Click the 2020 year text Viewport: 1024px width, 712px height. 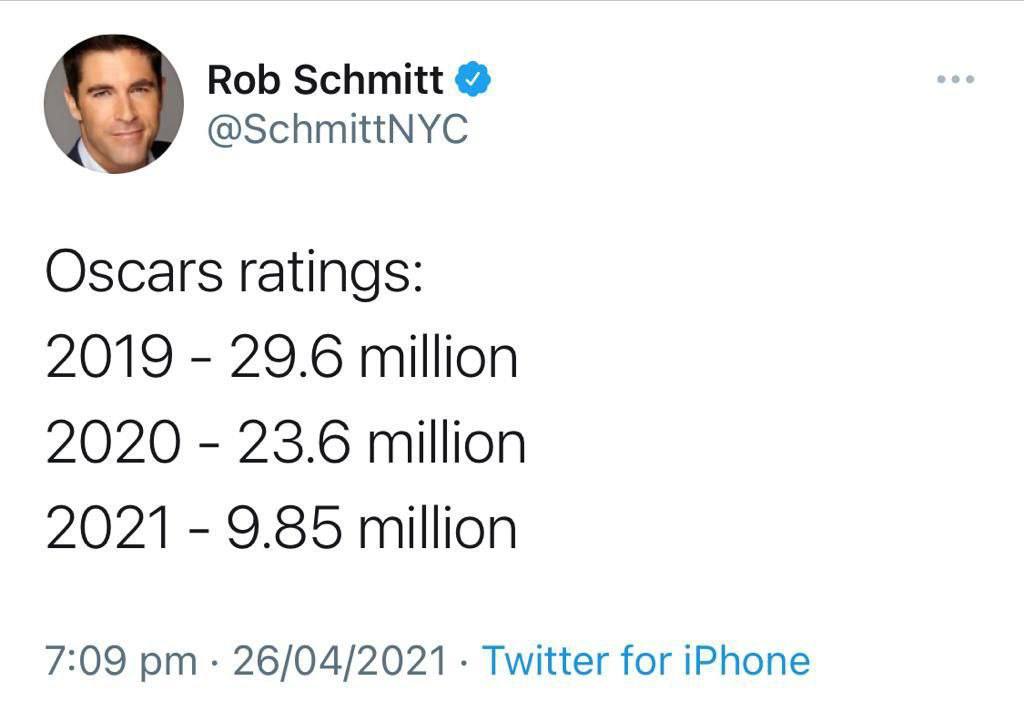pyautogui.click(x=112, y=444)
